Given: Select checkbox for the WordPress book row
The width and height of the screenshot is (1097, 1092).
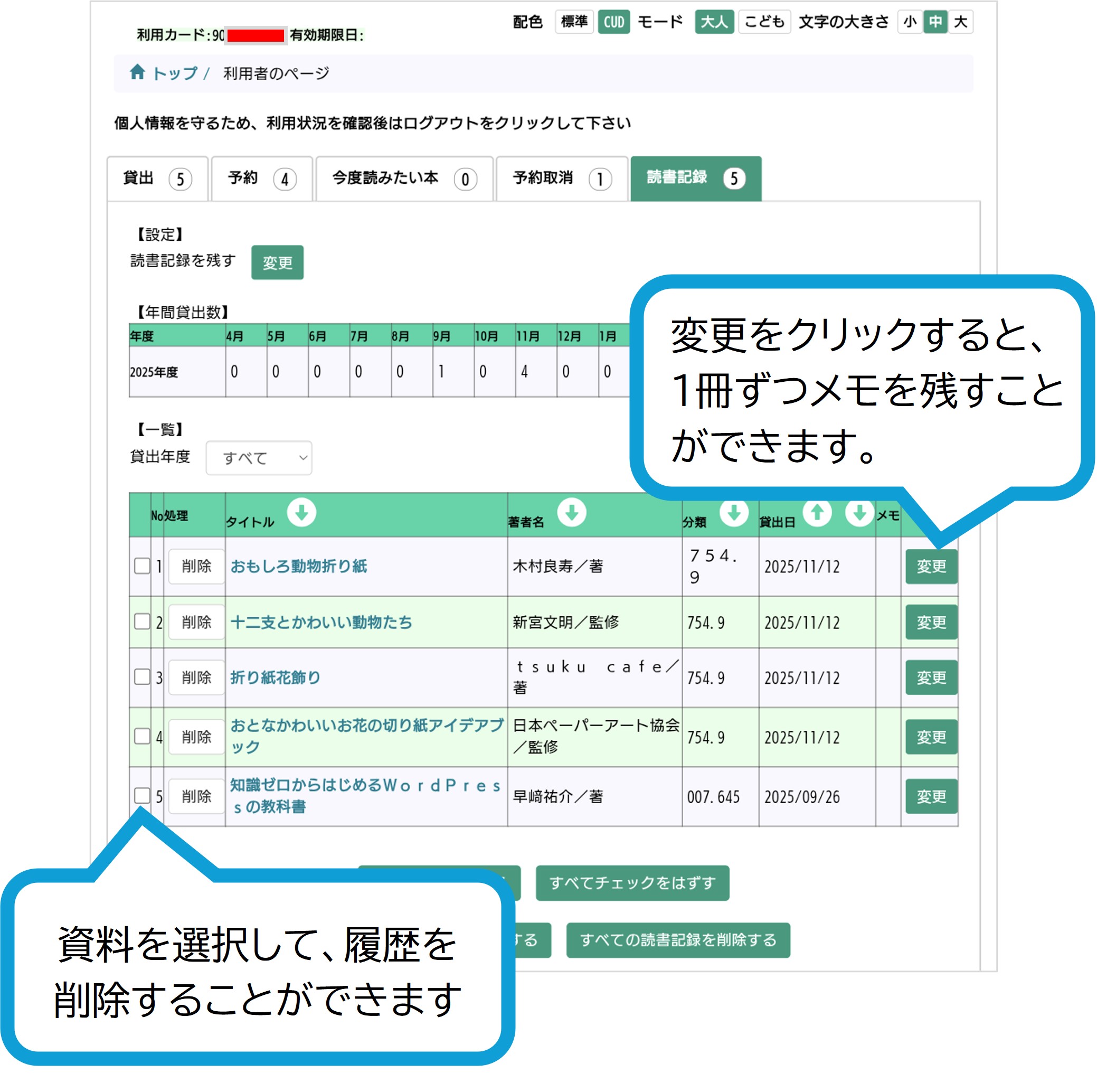Looking at the screenshot, I should coord(142,796).
